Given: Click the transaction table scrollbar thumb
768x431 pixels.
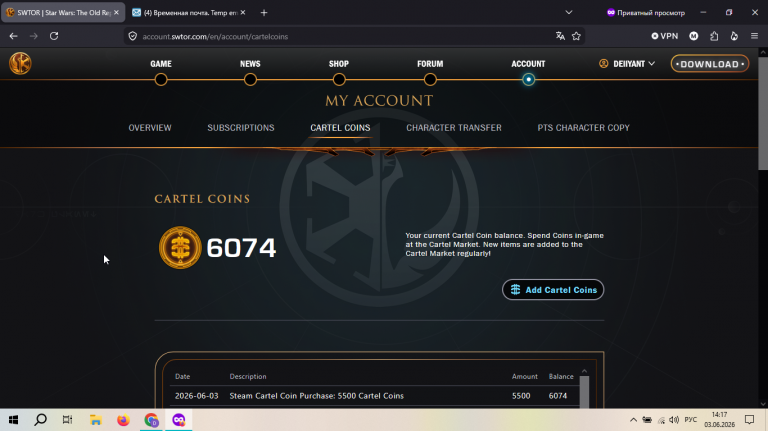Looking at the screenshot, I should (x=584, y=392).
